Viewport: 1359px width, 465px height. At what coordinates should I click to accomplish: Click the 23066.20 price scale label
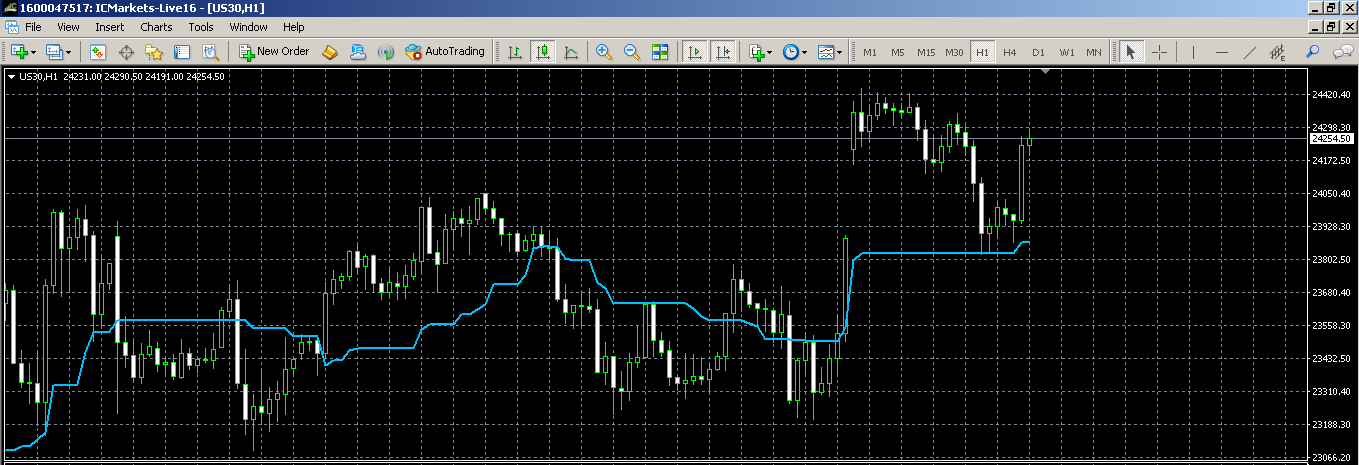(x=1331, y=458)
